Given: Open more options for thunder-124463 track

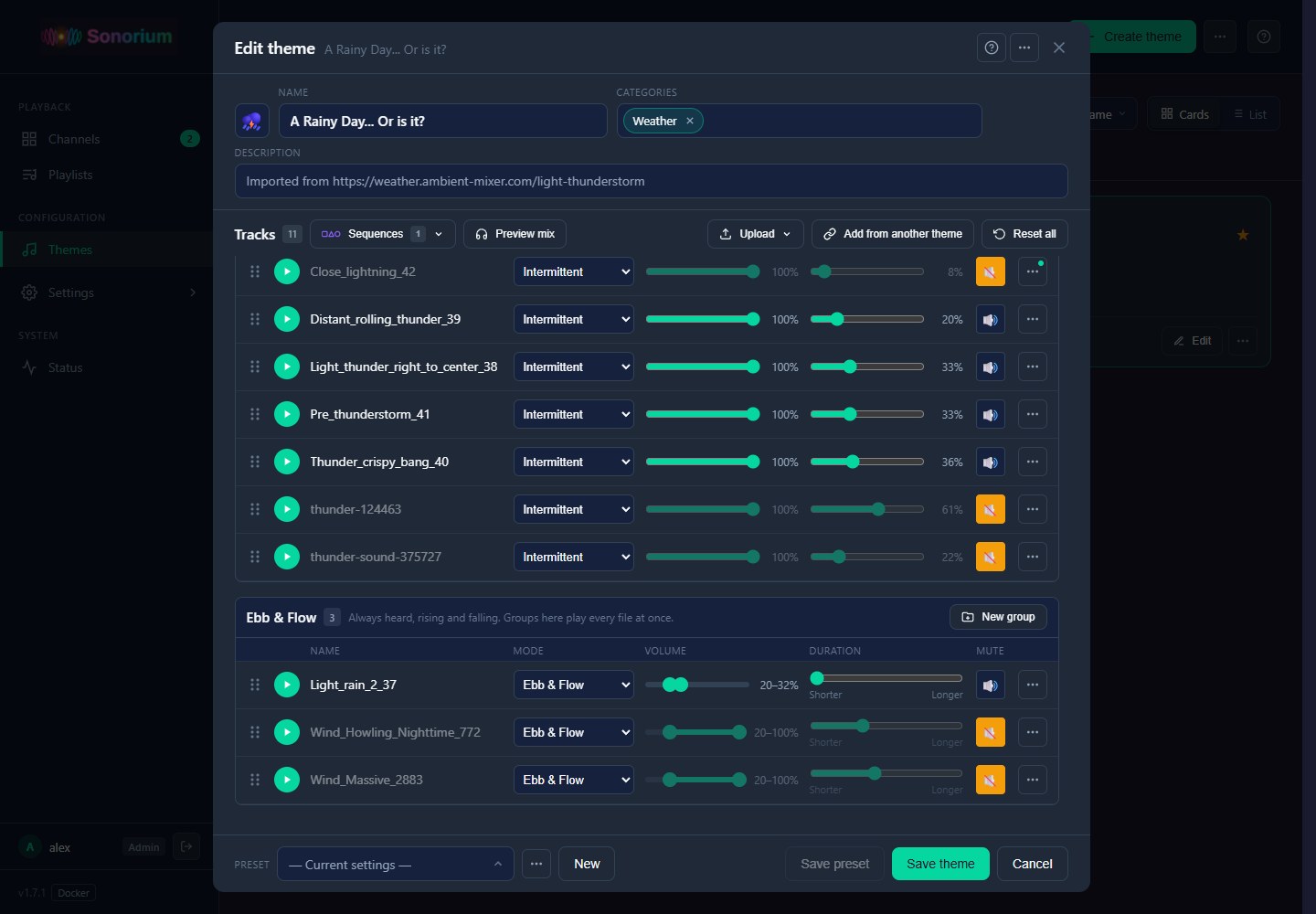Looking at the screenshot, I should (1033, 509).
